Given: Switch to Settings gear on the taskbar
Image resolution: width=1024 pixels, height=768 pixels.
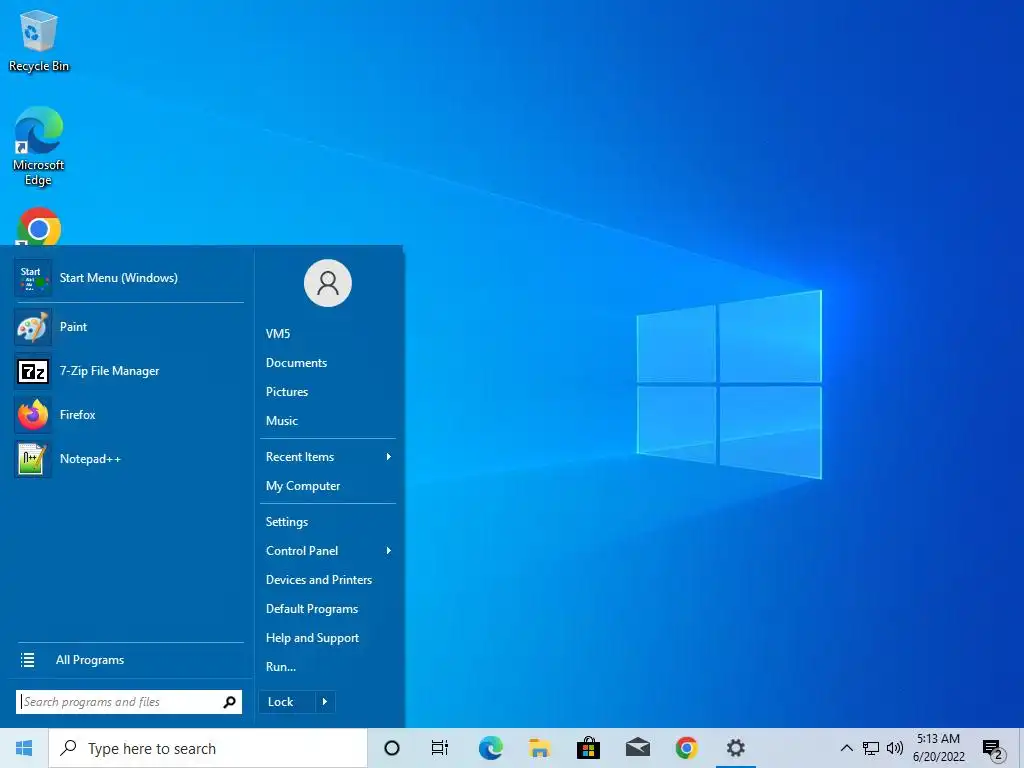Looking at the screenshot, I should (736, 748).
